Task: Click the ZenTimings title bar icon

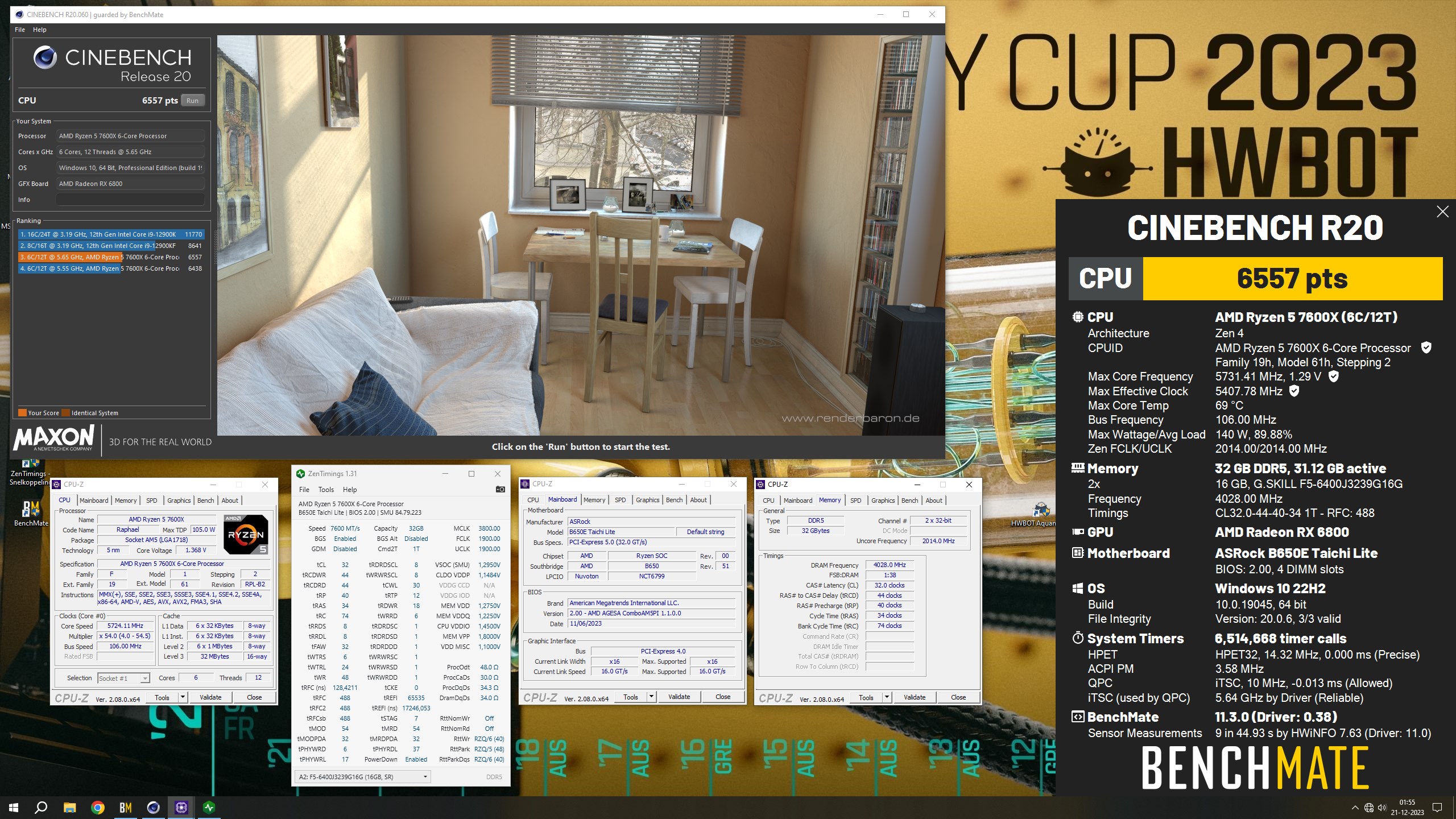Action: click(x=300, y=473)
